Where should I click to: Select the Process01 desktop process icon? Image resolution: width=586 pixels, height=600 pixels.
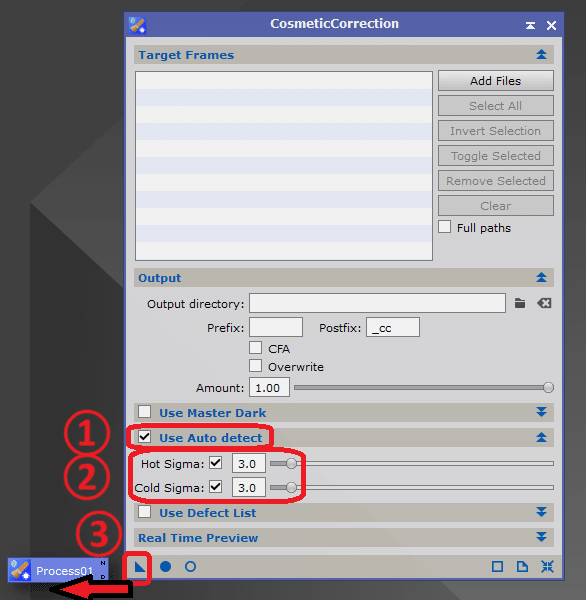(x=58, y=570)
